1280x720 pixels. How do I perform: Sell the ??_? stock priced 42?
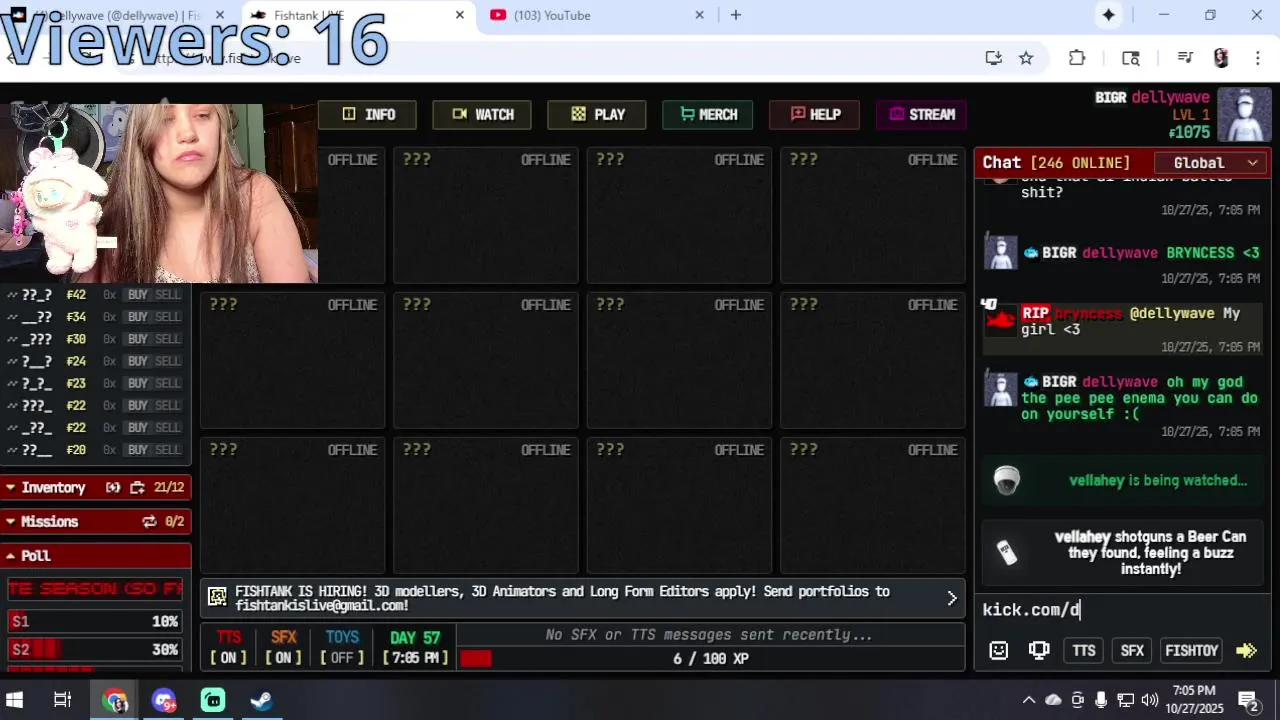(x=168, y=295)
